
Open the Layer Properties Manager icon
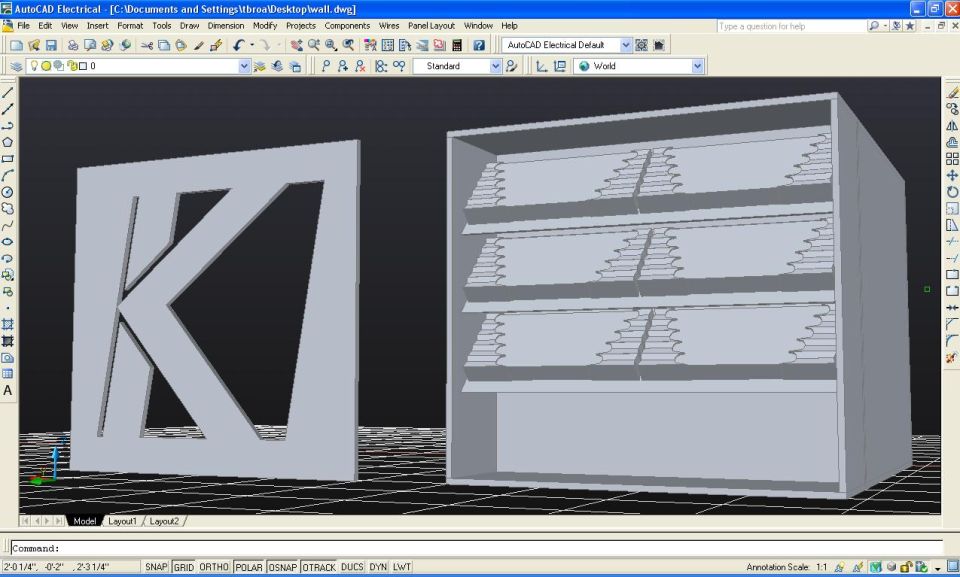click(x=16, y=66)
